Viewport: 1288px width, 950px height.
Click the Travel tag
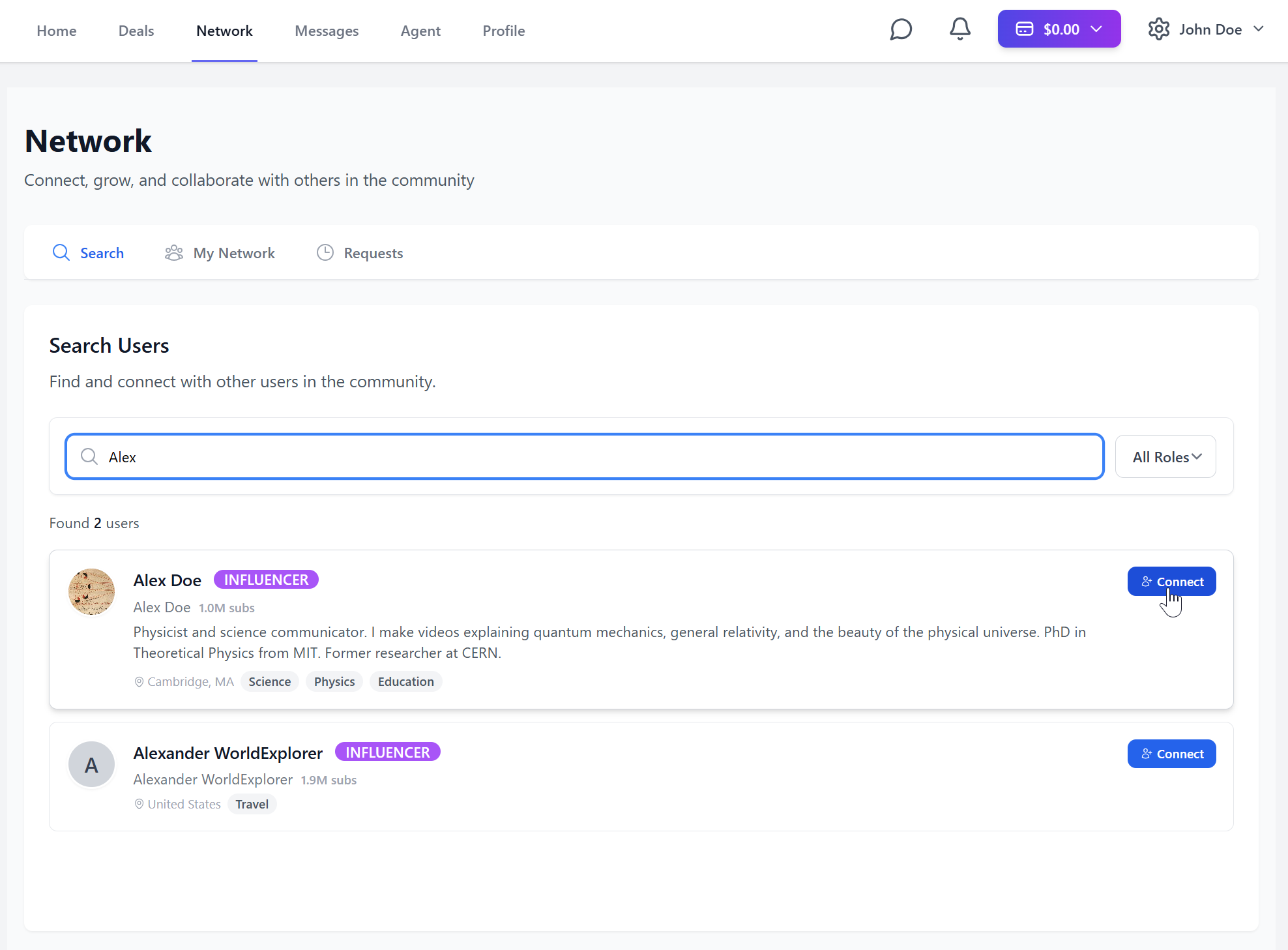pyautogui.click(x=252, y=804)
